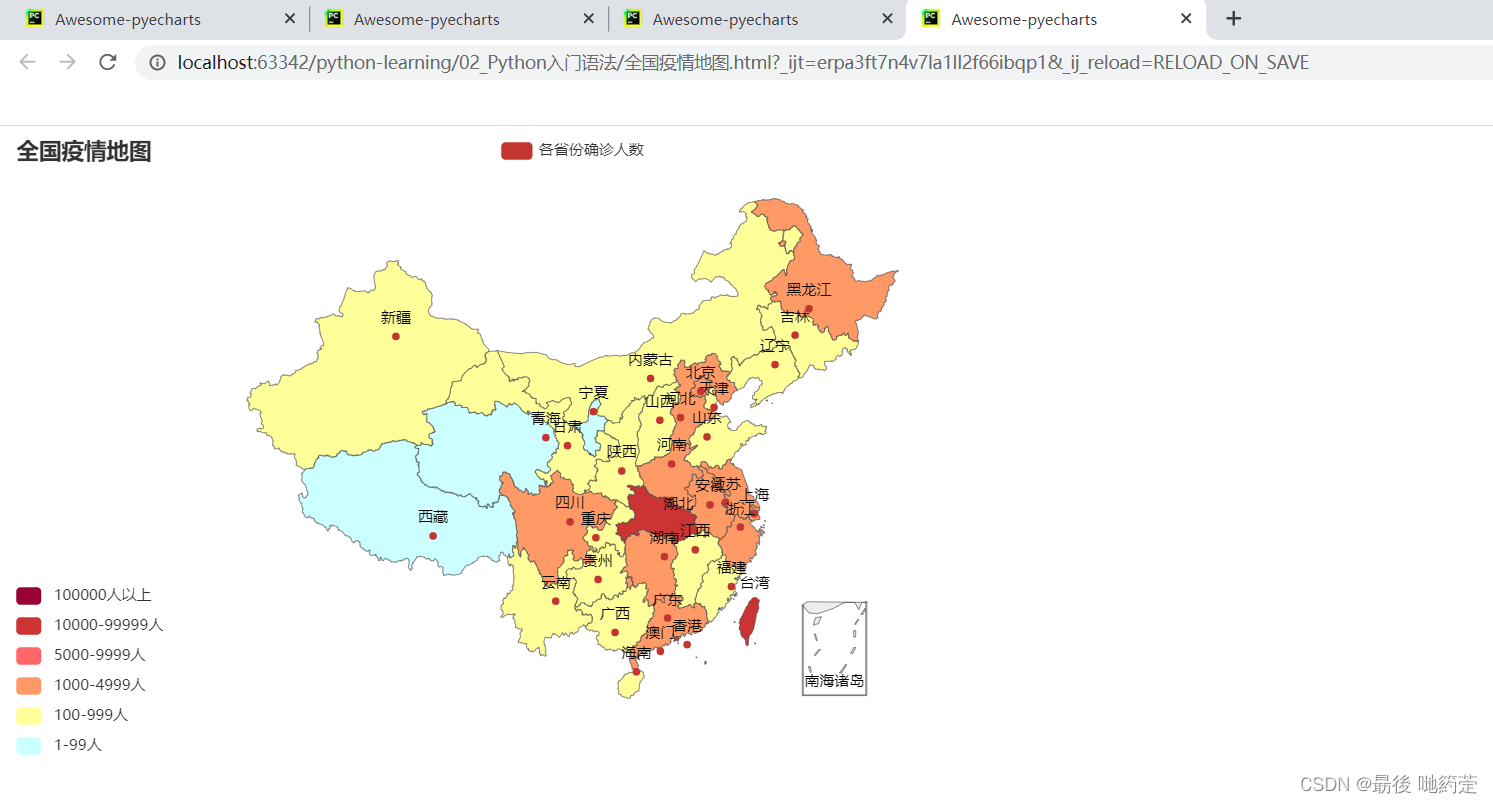Click the 全国疫情地图 chart title
This screenshot has height=803, width=1493.
pyautogui.click(x=84, y=151)
